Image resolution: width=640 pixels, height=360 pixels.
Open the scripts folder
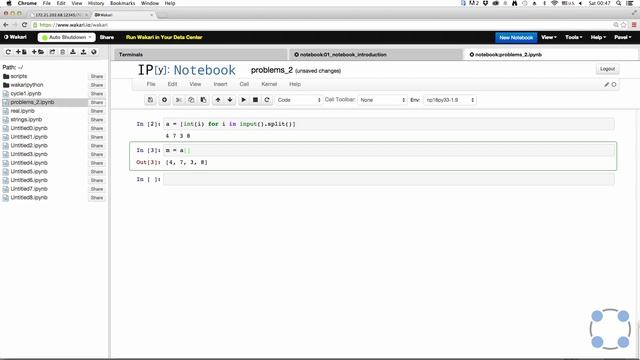[x=19, y=76]
